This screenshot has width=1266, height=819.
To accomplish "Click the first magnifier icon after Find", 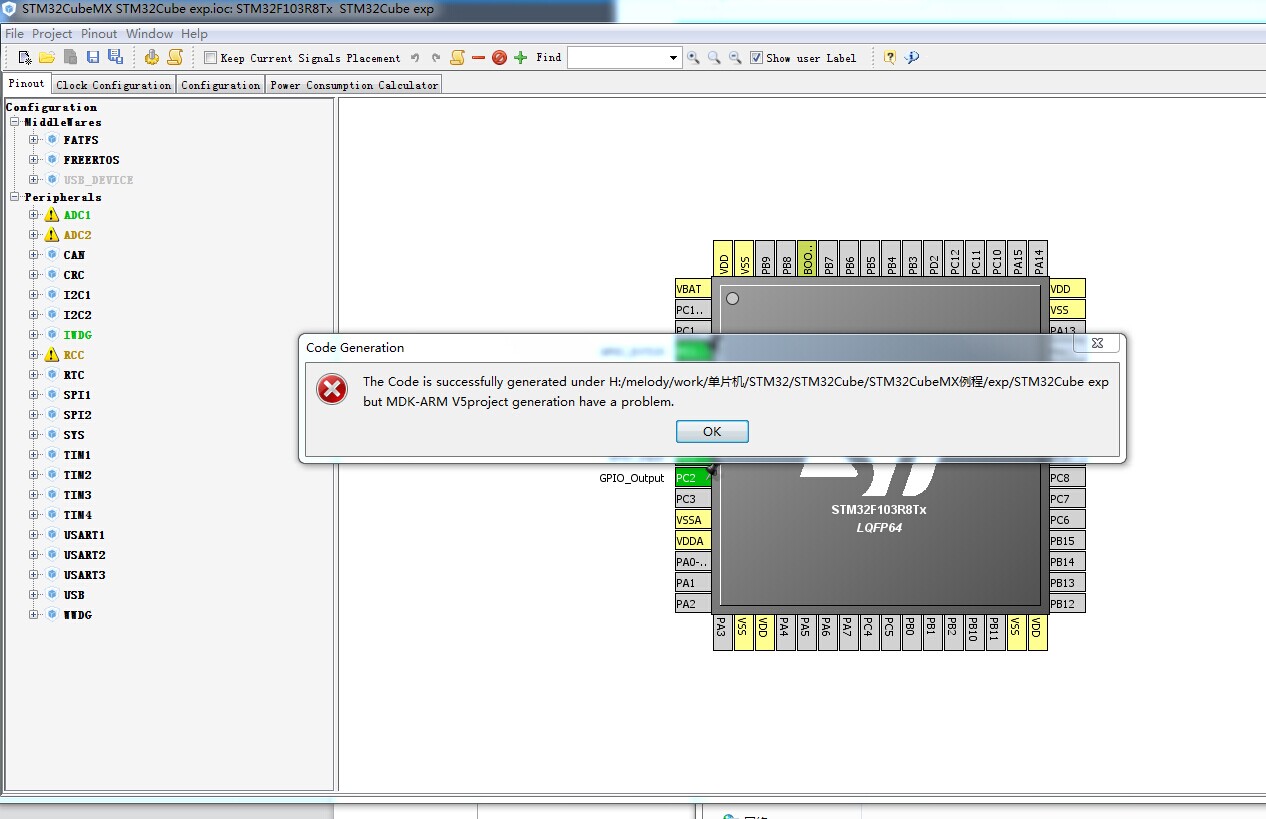I will [693, 58].
